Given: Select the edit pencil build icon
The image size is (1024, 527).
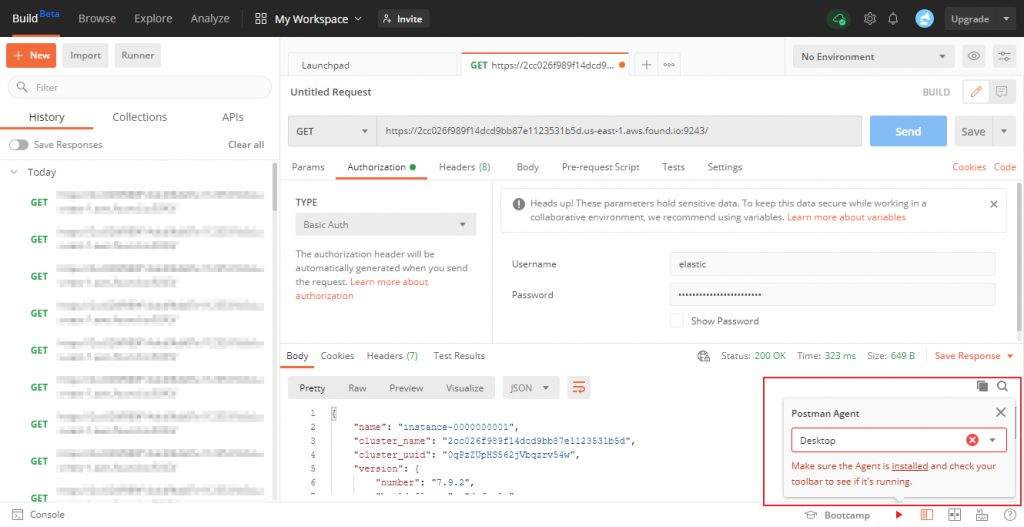Looking at the screenshot, I should [976, 92].
